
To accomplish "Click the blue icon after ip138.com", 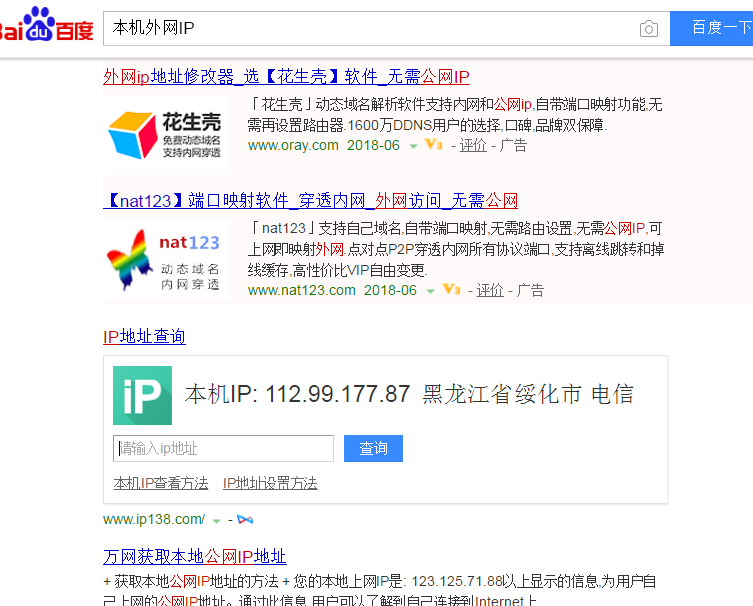I will [x=245, y=520].
